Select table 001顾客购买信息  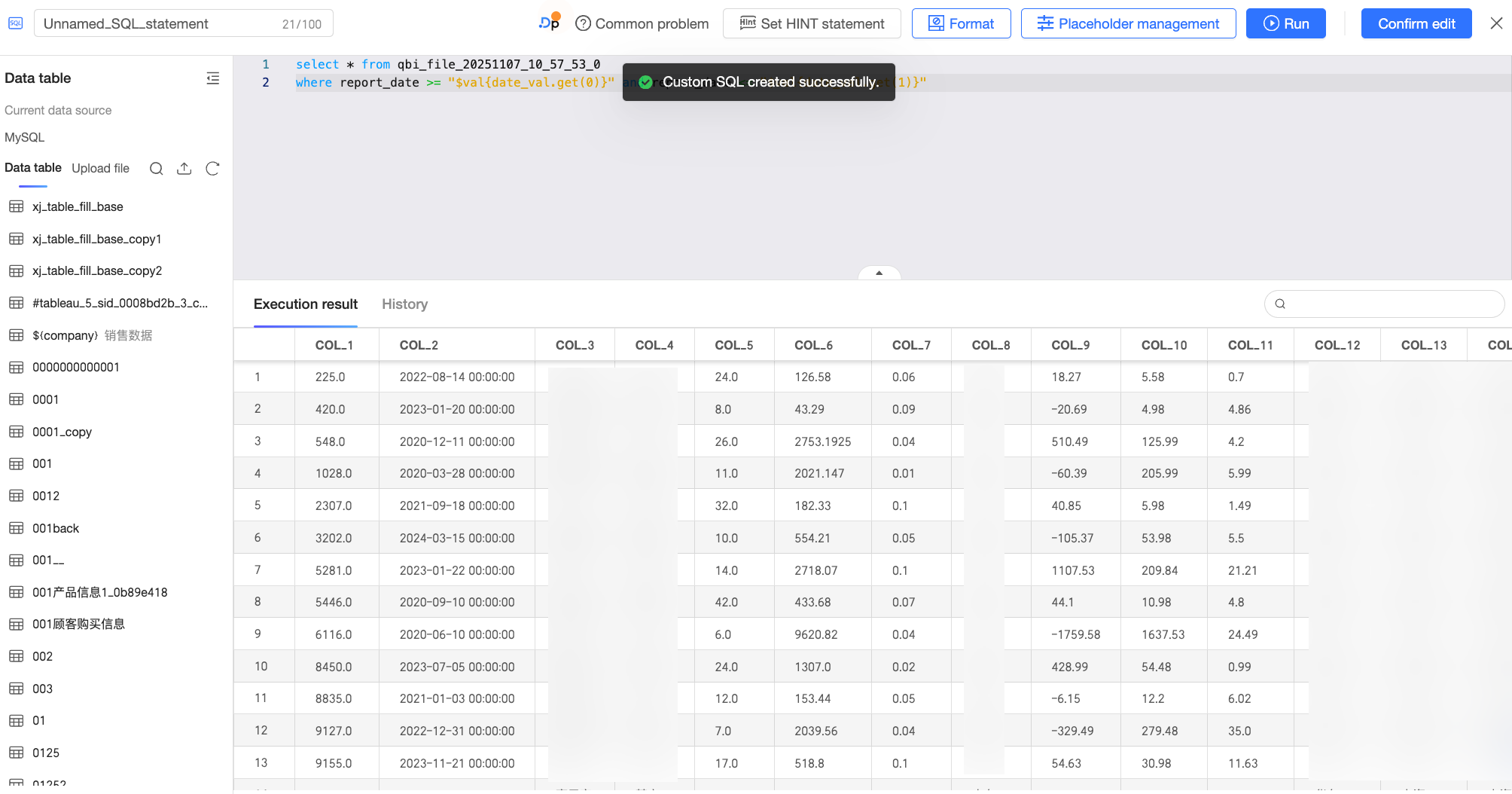[78, 624]
